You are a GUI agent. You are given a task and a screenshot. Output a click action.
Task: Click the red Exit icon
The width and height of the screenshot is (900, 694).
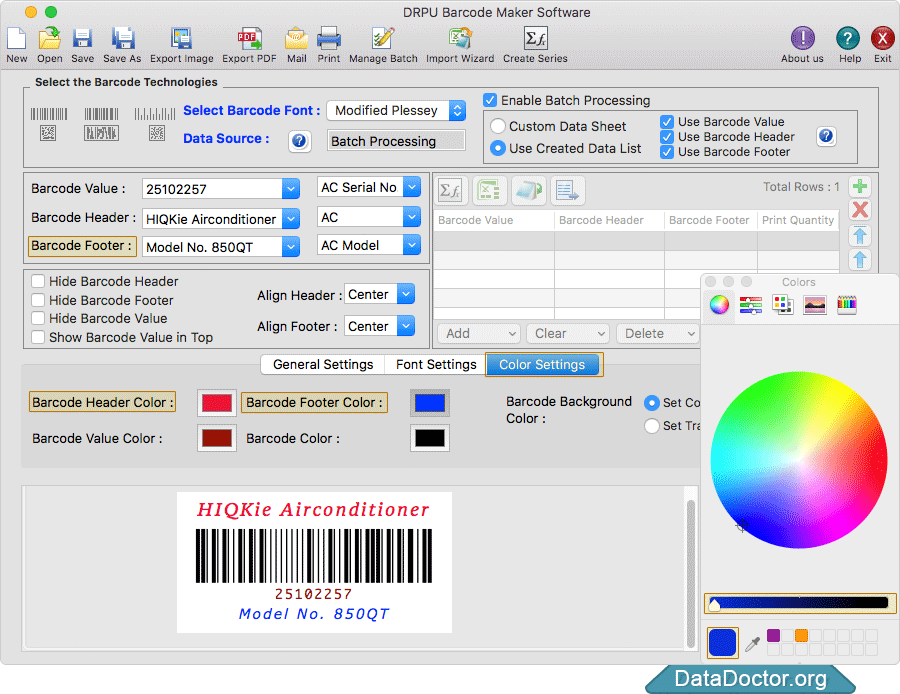[882, 38]
